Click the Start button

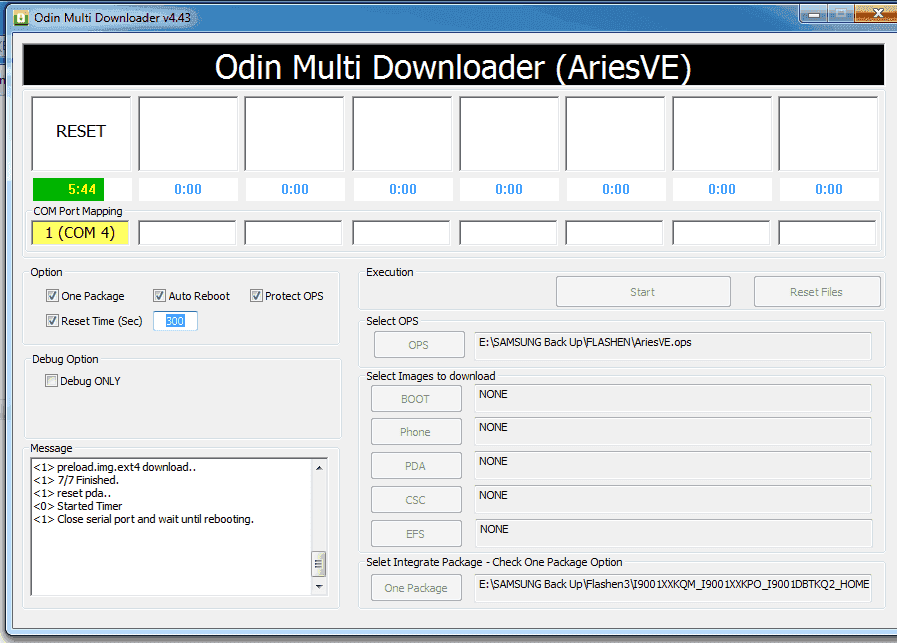pyautogui.click(x=643, y=292)
